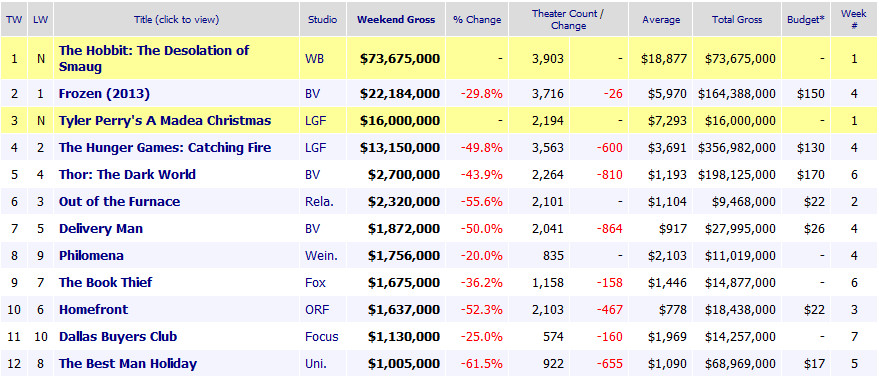
Task: Open the Philomena movie link
Action: click(x=91, y=255)
